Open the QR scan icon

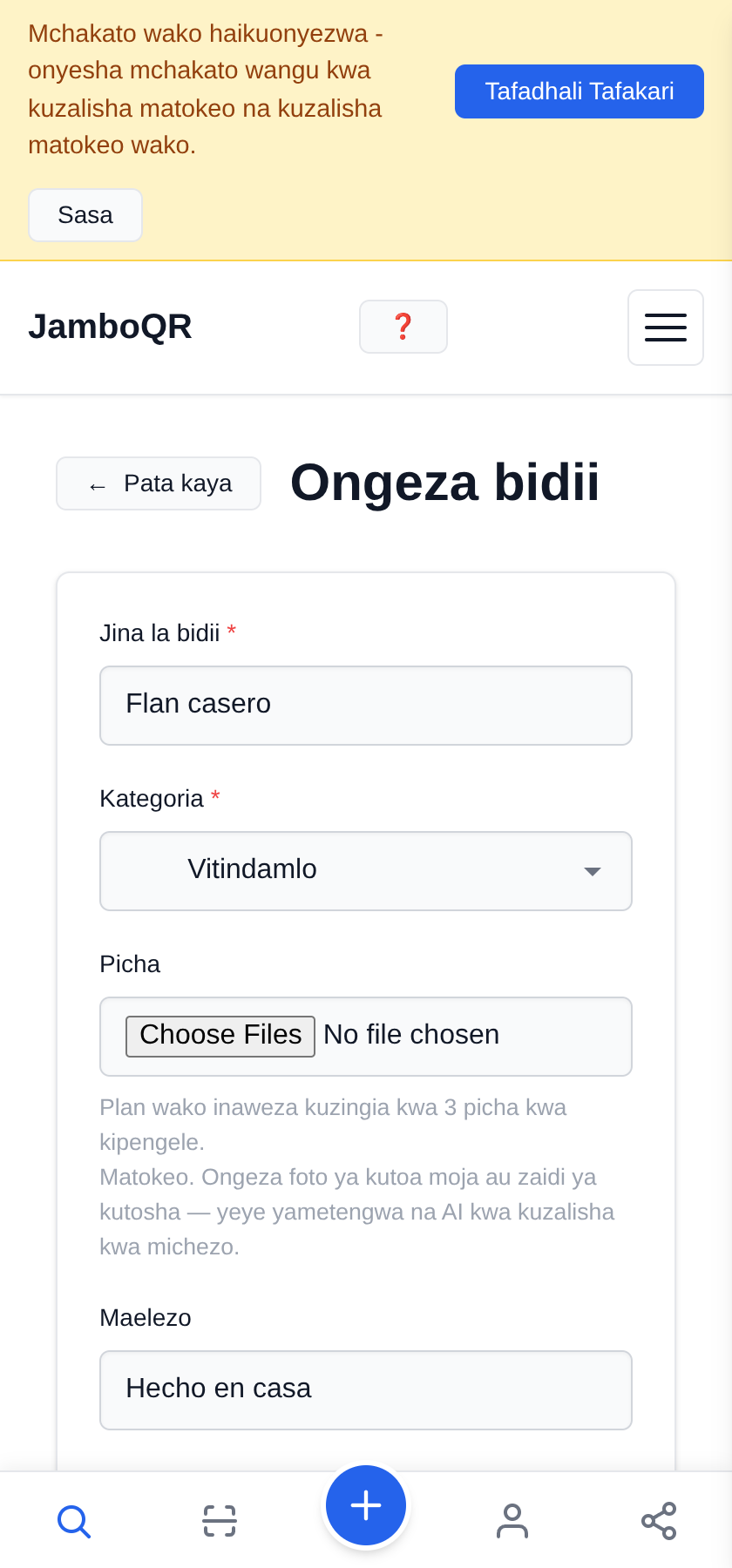pyautogui.click(x=220, y=1521)
